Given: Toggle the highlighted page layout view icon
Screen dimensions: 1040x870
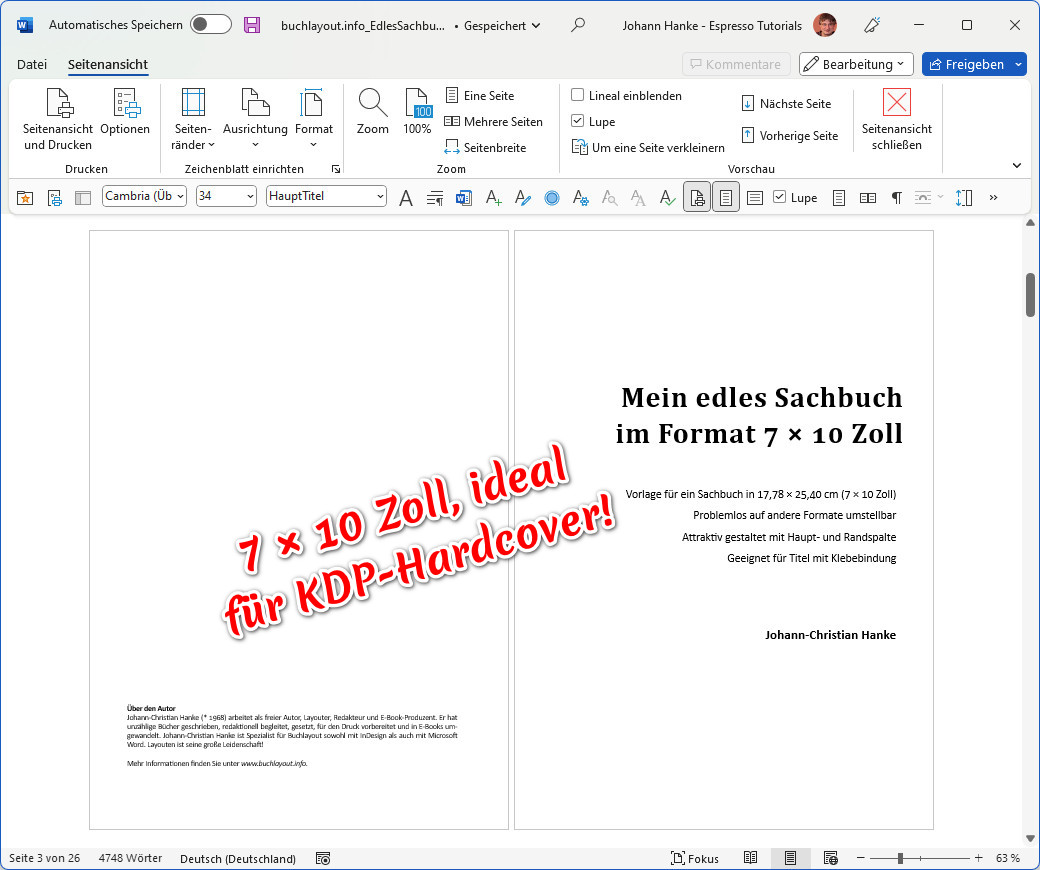Looking at the screenshot, I should click(726, 198).
